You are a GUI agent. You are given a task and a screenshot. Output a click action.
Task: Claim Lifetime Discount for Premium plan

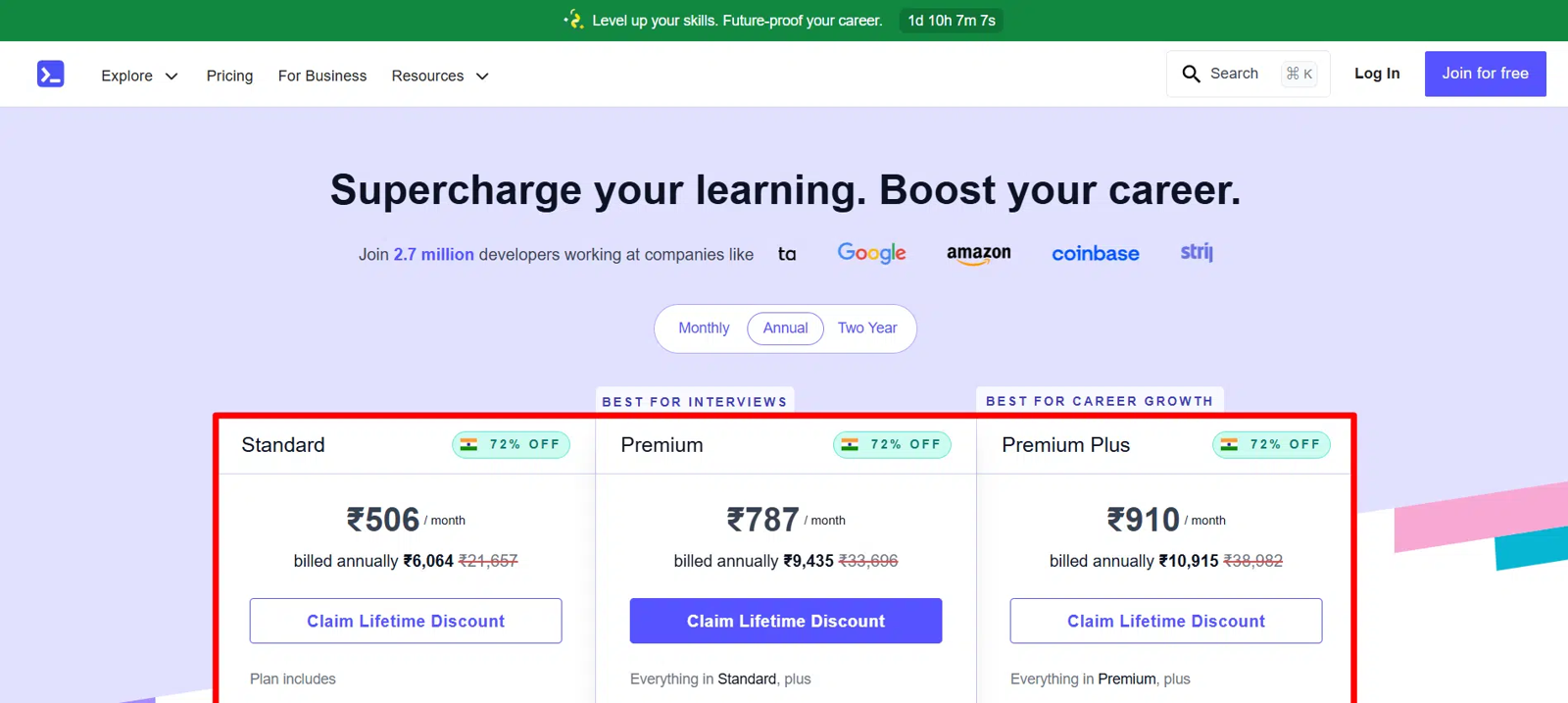(785, 621)
